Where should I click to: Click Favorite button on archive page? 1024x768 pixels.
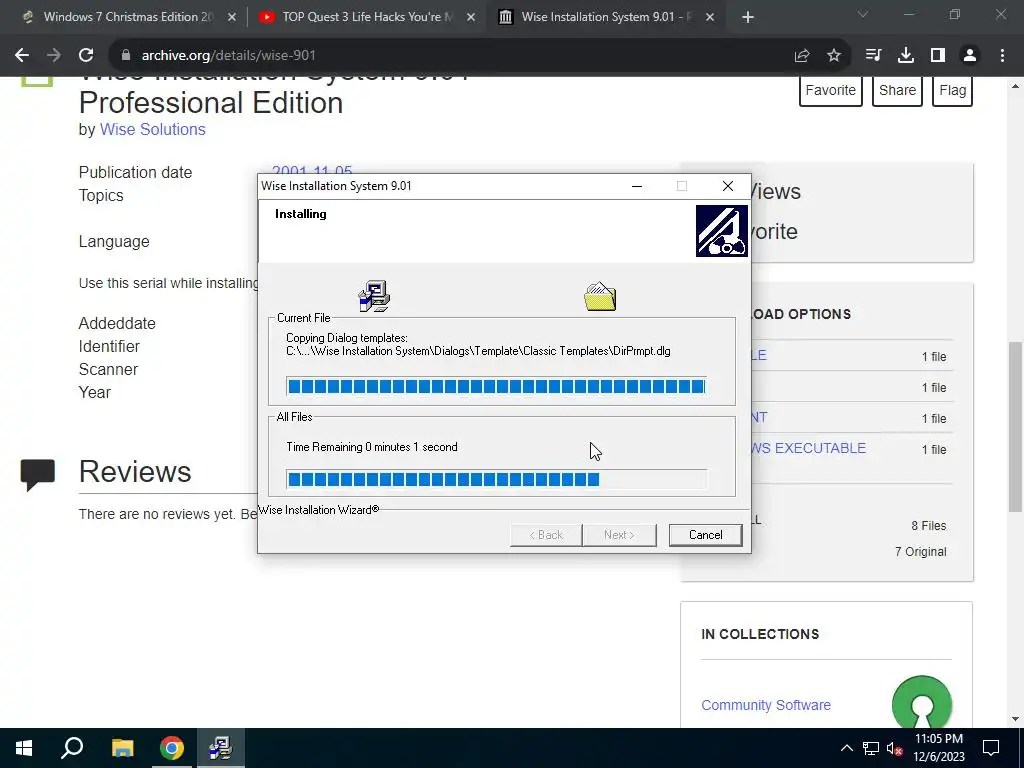click(831, 90)
